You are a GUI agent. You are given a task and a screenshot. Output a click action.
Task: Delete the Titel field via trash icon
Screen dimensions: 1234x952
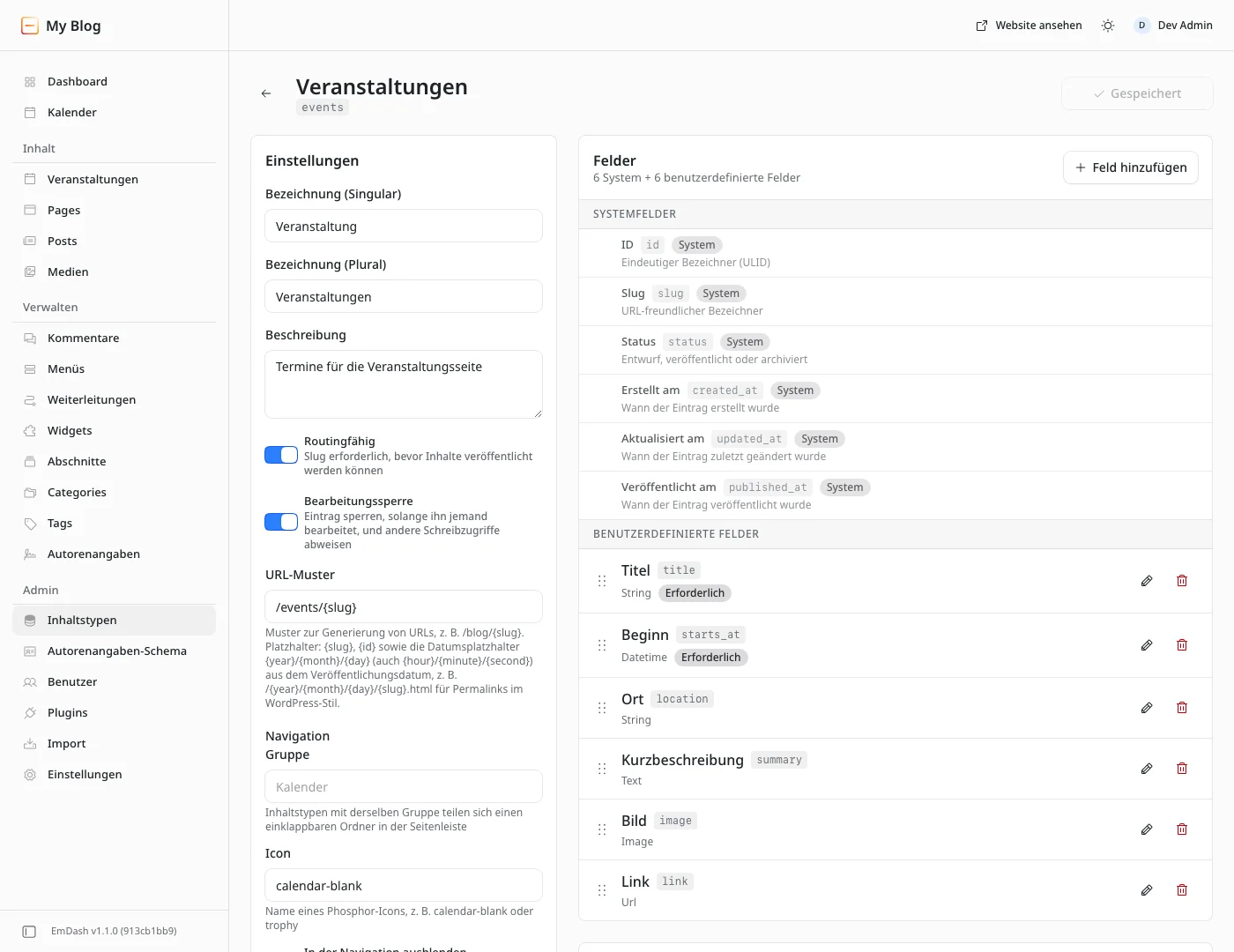tap(1182, 581)
